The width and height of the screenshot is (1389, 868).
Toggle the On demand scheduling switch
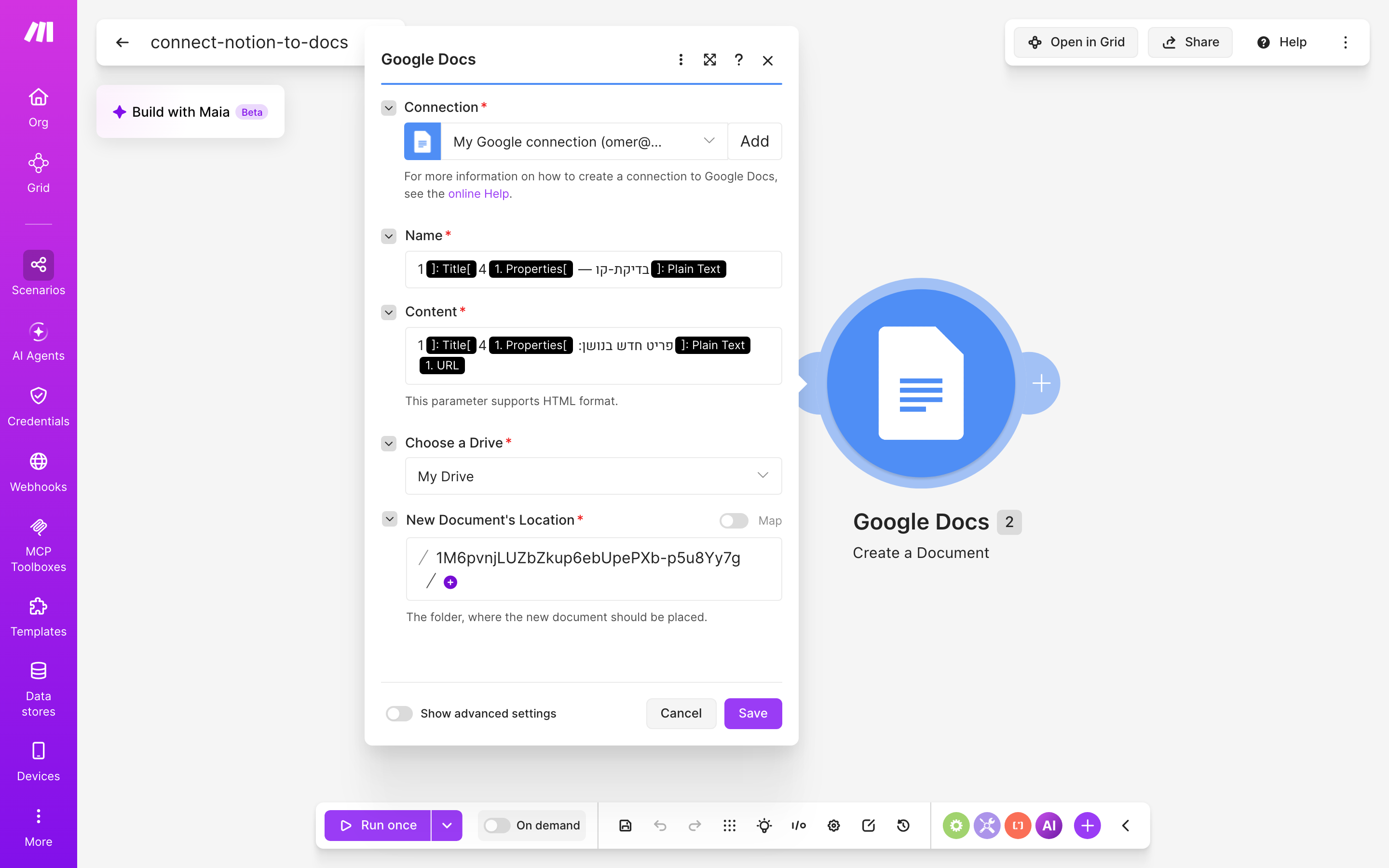pyautogui.click(x=496, y=826)
